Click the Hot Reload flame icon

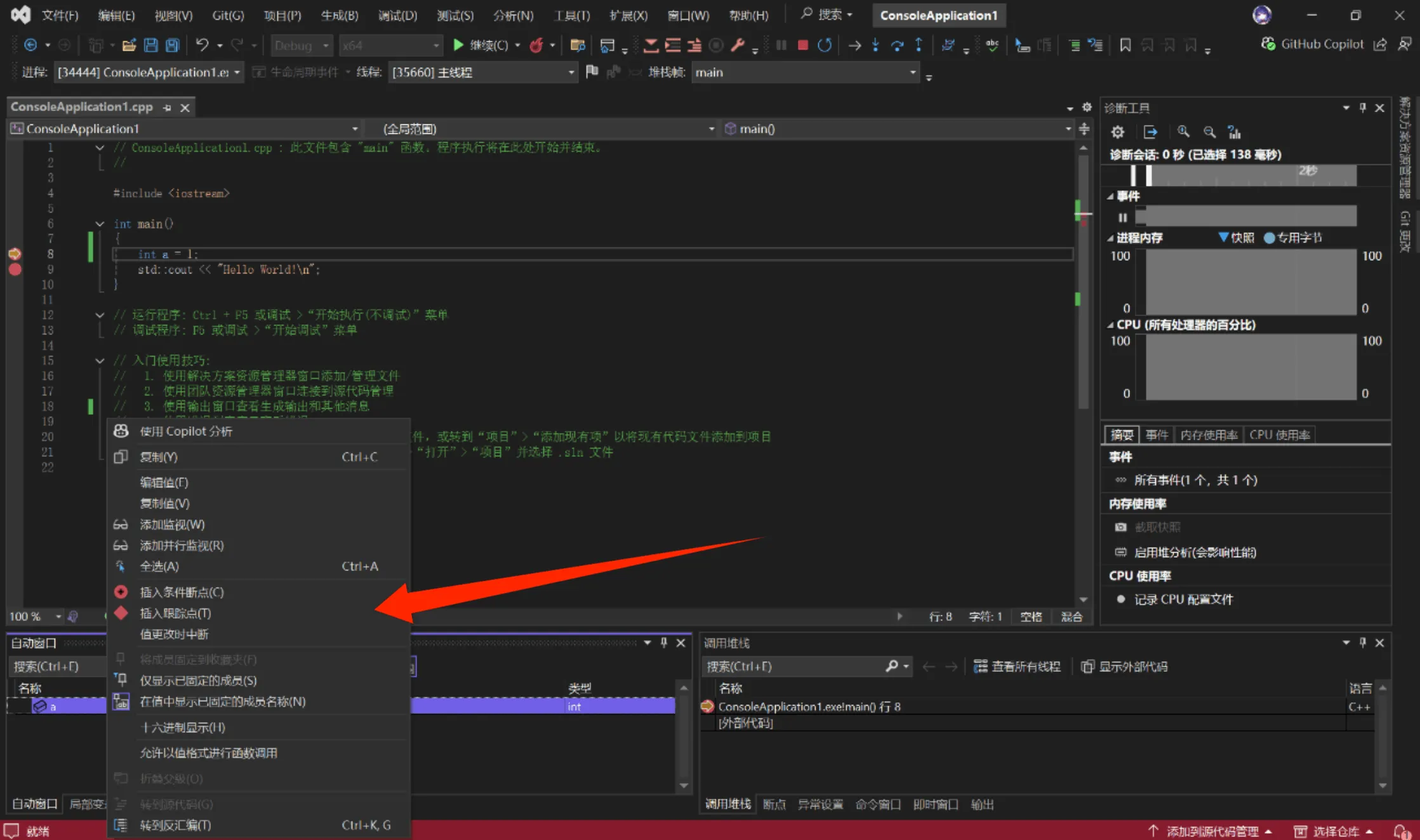point(536,45)
